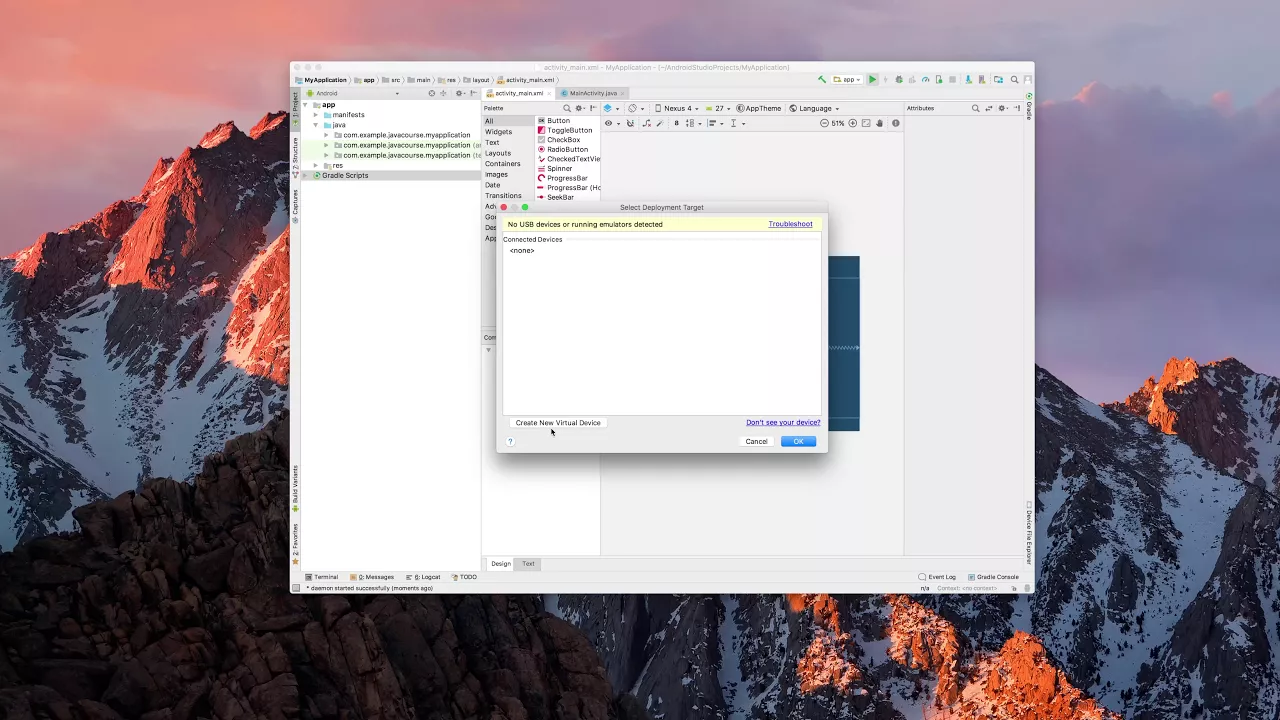
Task: Click Create New Virtual Device button
Action: point(558,423)
